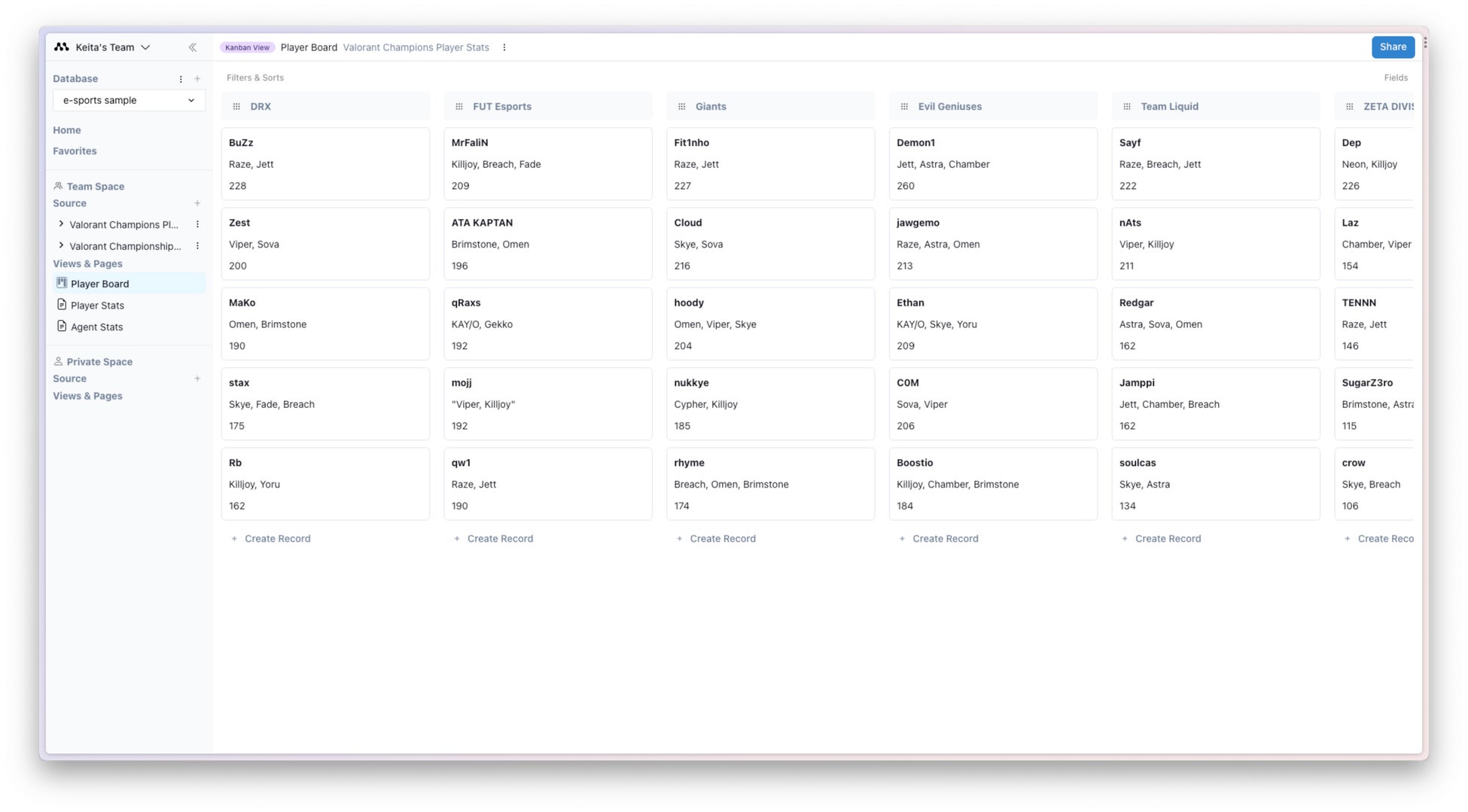
Task: Grab the Team Liquid column drag handle
Action: point(1127,107)
